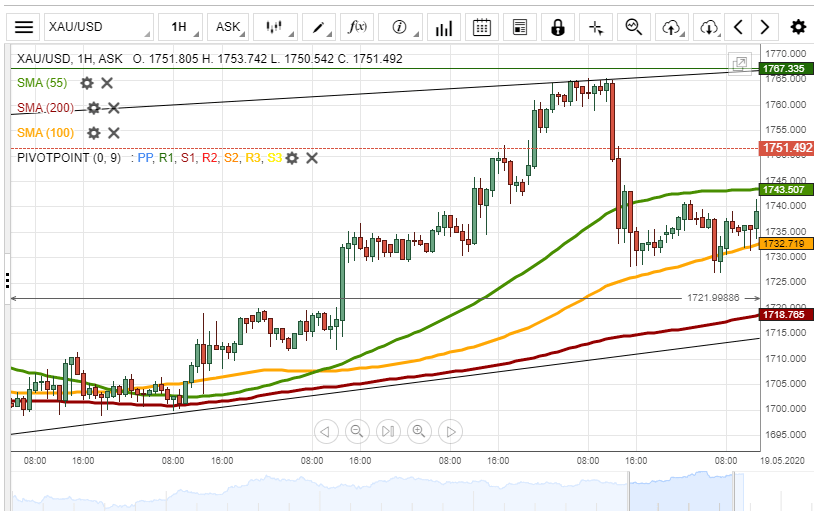Click the info circle icon
823x520 pixels.
(x=400, y=27)
